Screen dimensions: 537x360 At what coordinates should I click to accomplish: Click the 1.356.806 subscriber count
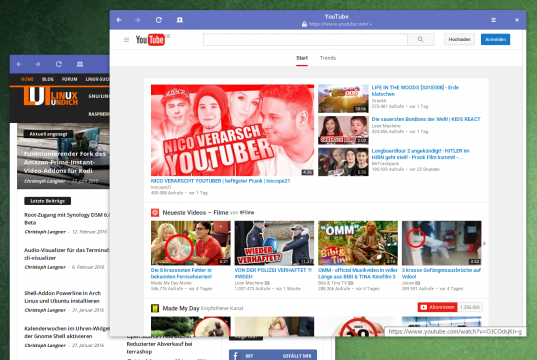[x=470, y=307]
